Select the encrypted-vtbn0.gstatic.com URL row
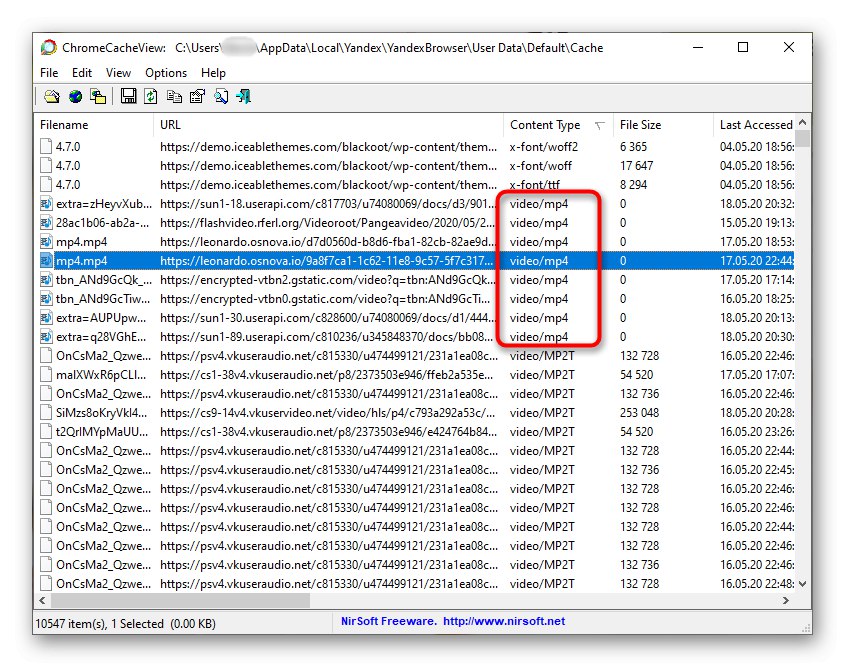The image size is (845, 667). click(414, 299)
